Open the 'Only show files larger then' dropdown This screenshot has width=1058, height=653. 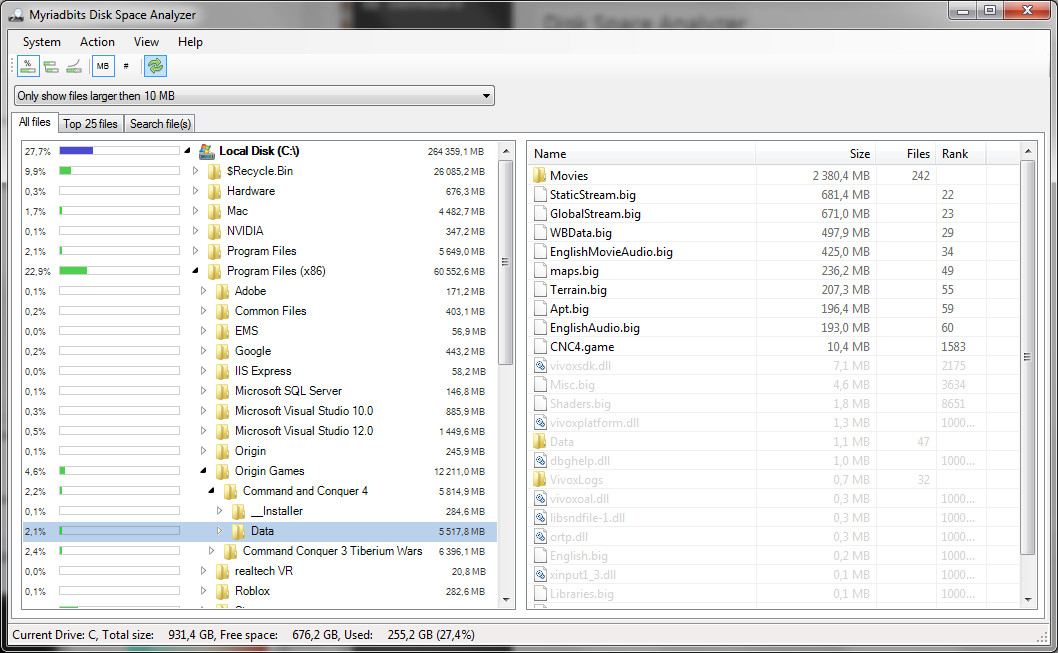[x=254, y=96]
